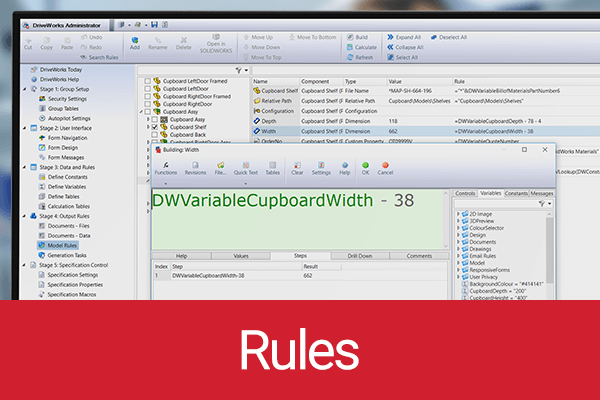
Task: Collapse Stage 4: Output Rules
Action: (25, 216)
